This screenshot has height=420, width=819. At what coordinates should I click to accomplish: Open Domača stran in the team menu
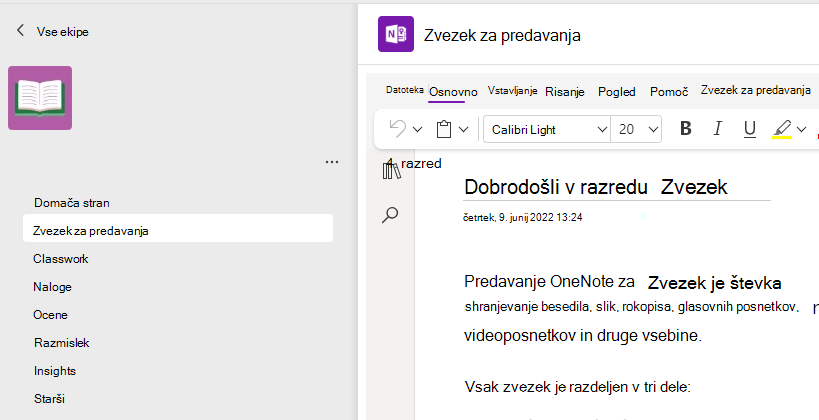point(72,203)
